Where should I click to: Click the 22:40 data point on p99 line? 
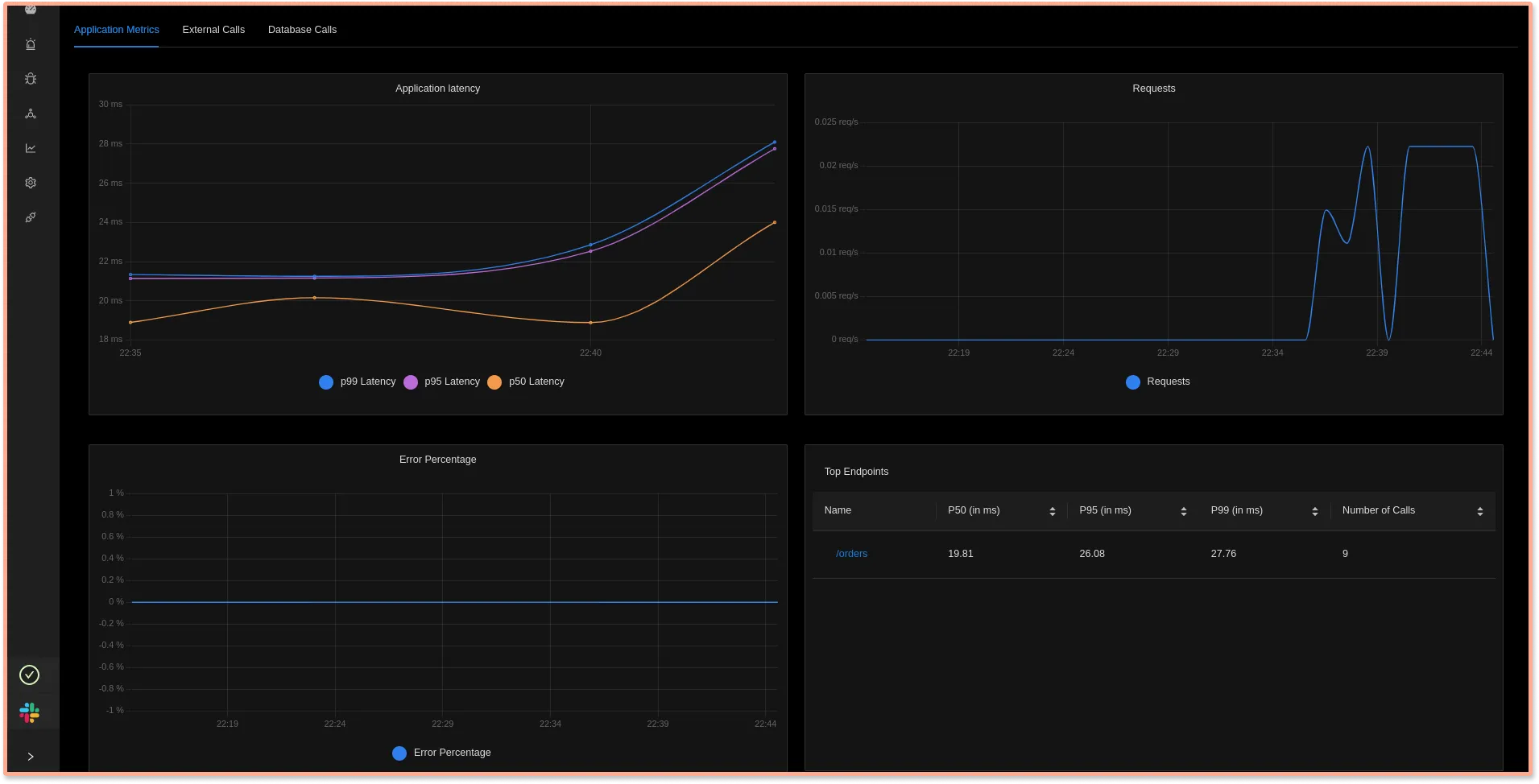coord(590,245)
